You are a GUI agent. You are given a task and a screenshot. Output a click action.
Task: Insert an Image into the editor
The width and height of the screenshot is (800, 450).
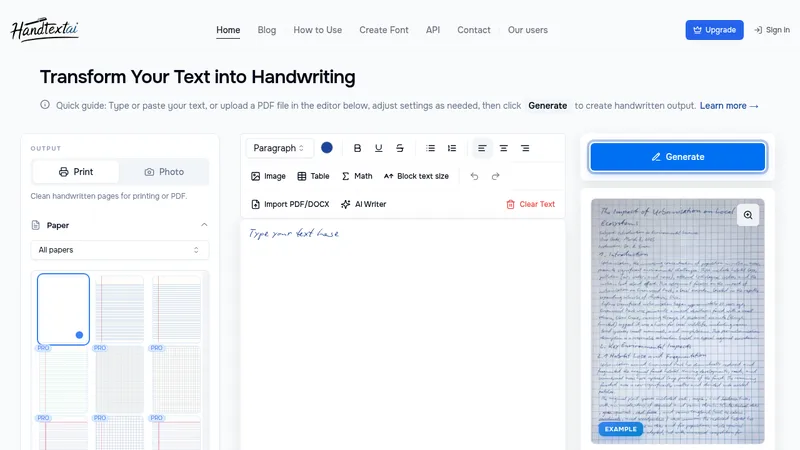(268, 176)
